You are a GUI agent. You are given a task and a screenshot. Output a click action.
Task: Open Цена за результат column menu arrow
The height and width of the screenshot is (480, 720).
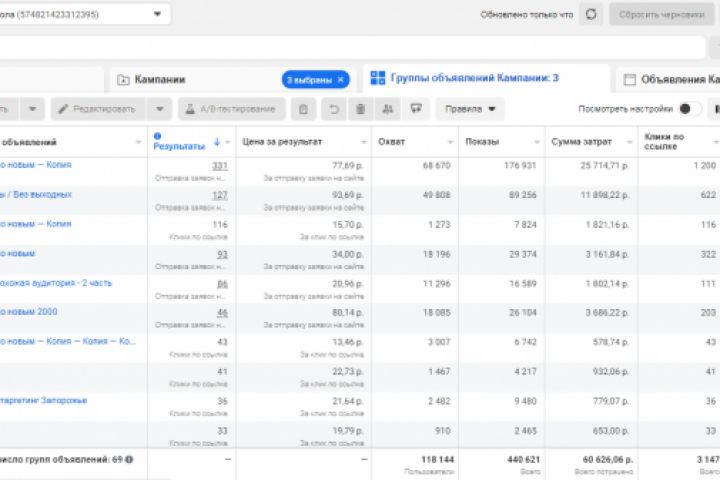(x=364, y=142)
